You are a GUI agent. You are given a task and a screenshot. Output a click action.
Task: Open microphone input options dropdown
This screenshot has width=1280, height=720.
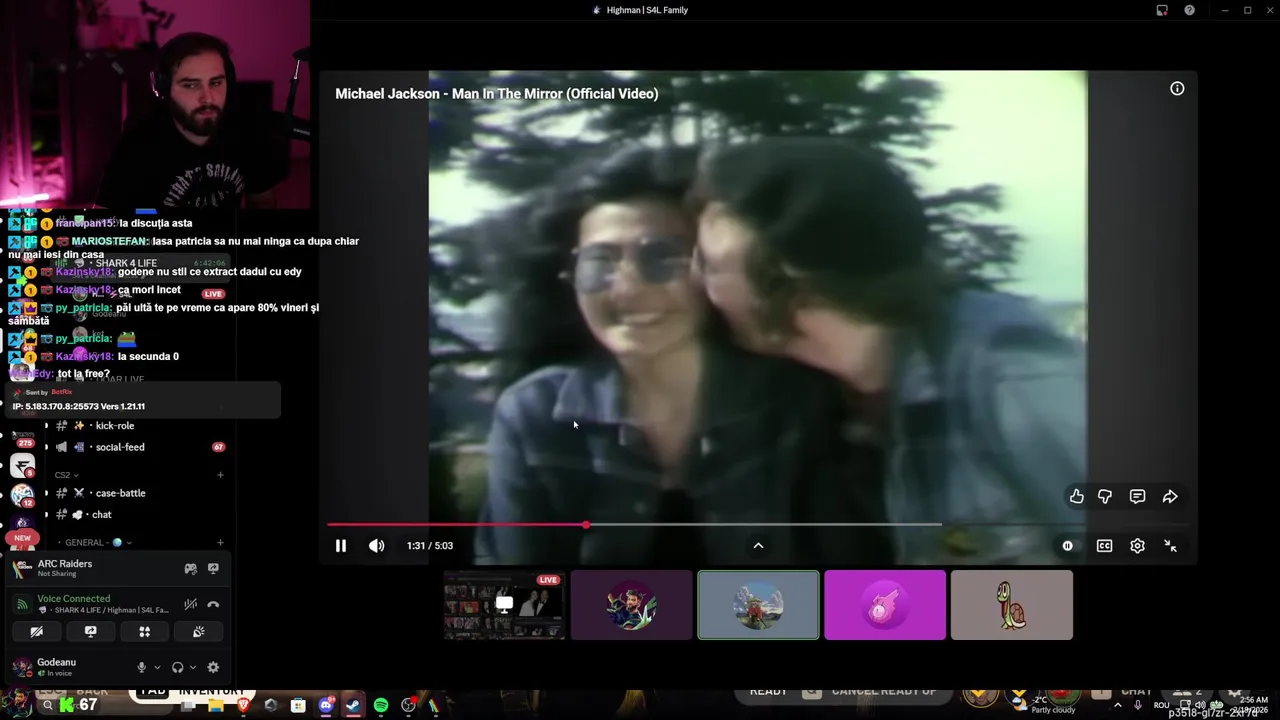[157, 668]
